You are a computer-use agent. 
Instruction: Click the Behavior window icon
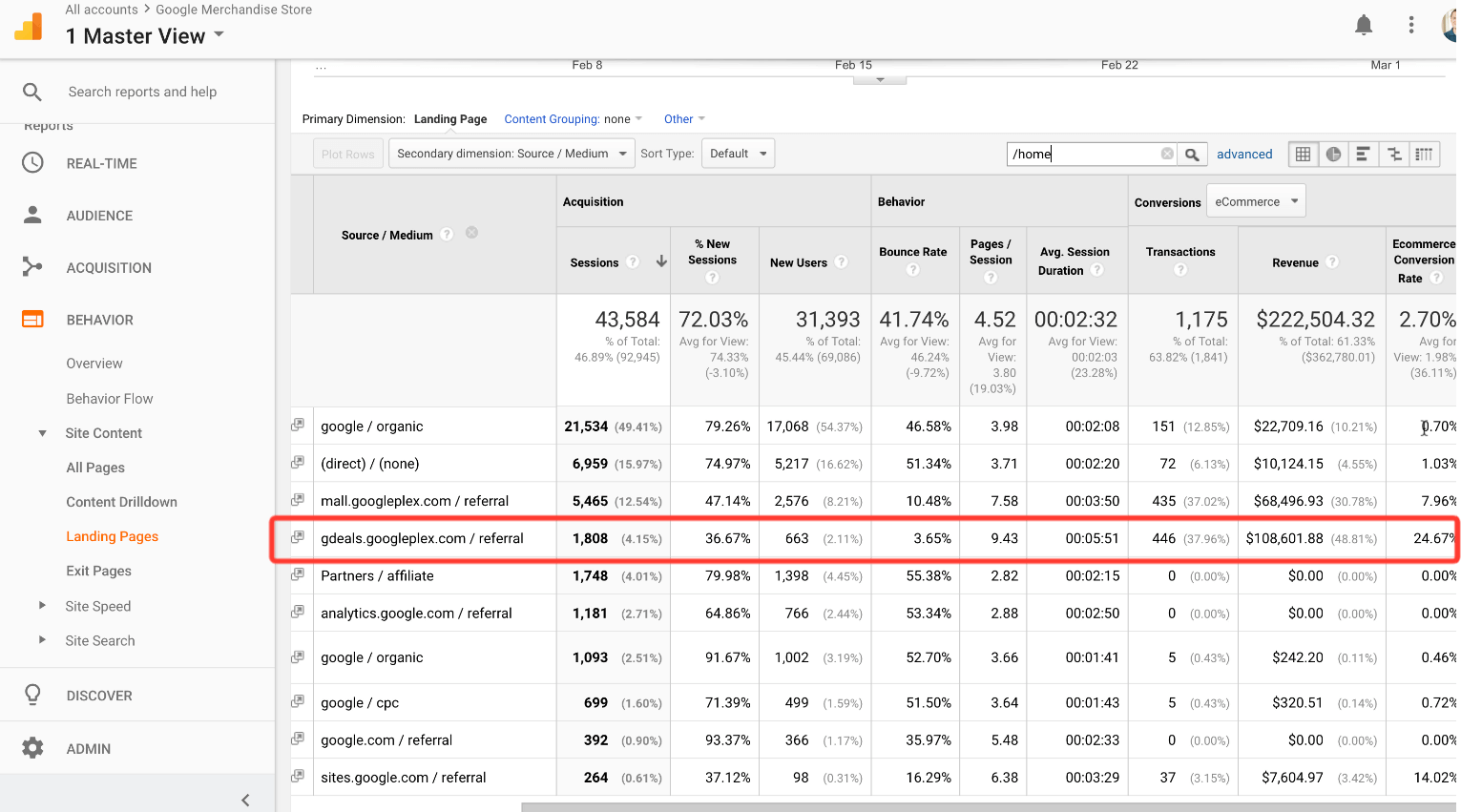pyautogui.click(x=32, y=320)
